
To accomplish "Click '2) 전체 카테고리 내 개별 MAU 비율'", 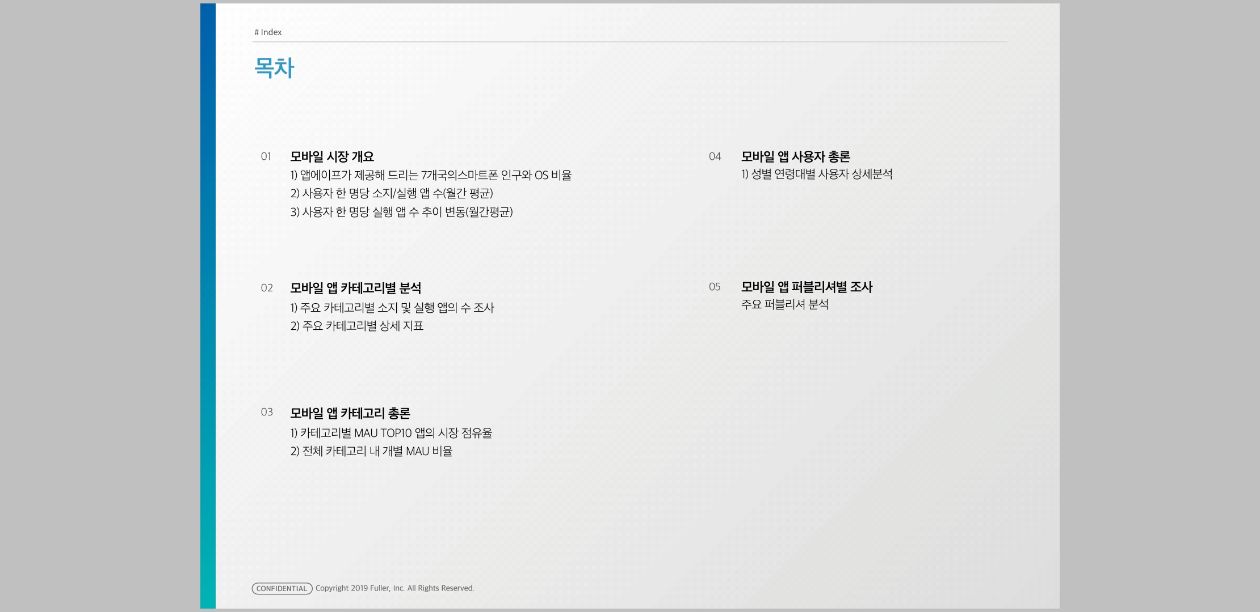I will click(371, 451).
